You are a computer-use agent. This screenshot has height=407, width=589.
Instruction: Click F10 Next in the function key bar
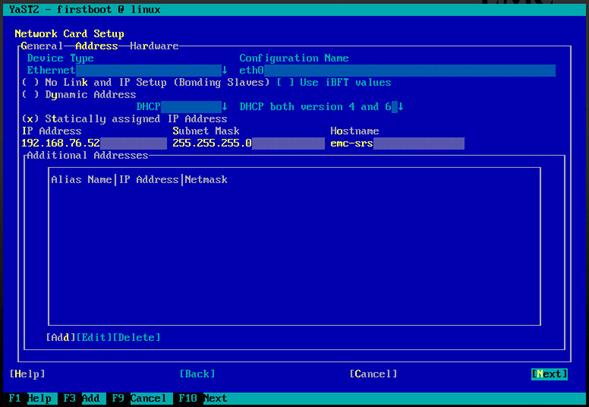(203, 398)
